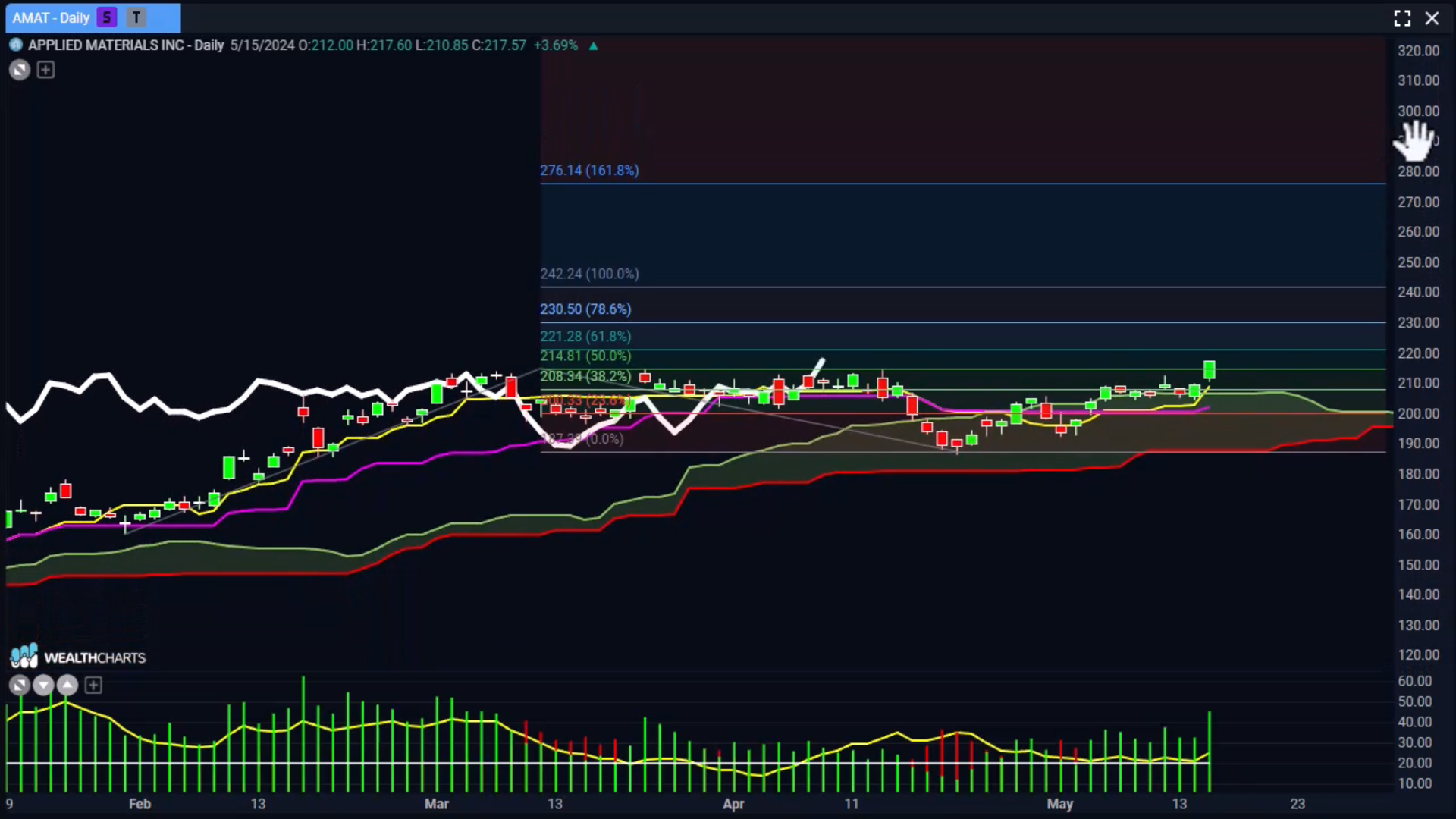This screenshot has width=1456, height=819.
Task: Click the 10.00 volume axis label
Action: pos(1414,783)
